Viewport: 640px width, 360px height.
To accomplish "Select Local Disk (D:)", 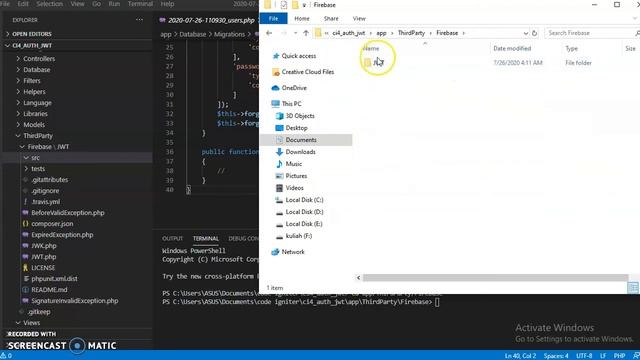I will 304,212.
